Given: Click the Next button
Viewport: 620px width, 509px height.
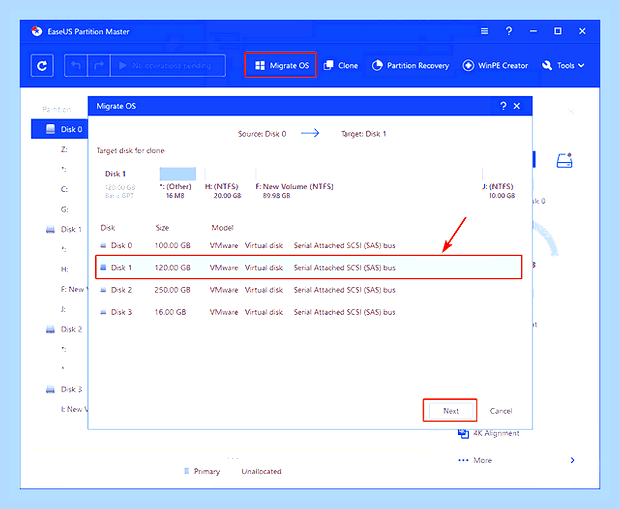Looking at the screenshot, I should (x=450, y=411).
